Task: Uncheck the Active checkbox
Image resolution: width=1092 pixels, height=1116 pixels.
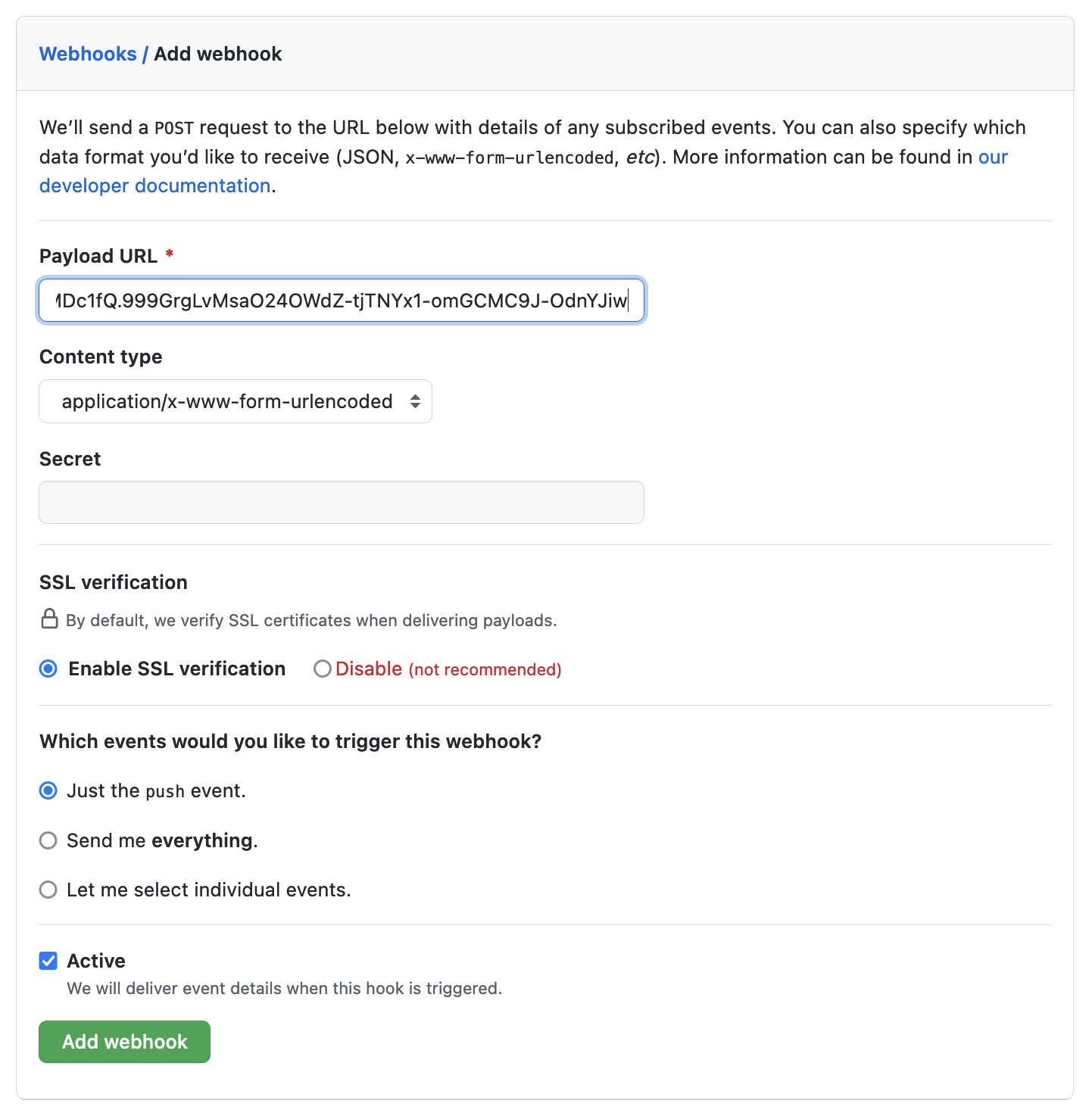Action: click(48, 961)
